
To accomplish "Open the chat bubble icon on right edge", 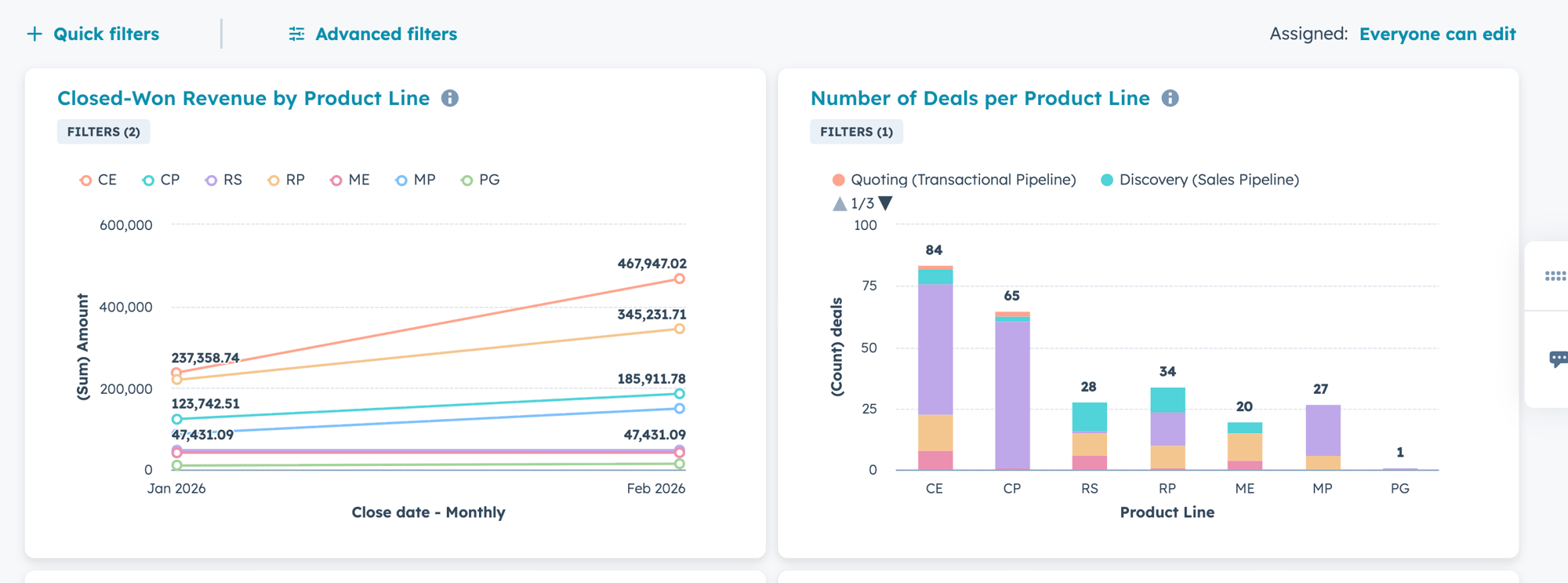I will tap(1557, 359).
